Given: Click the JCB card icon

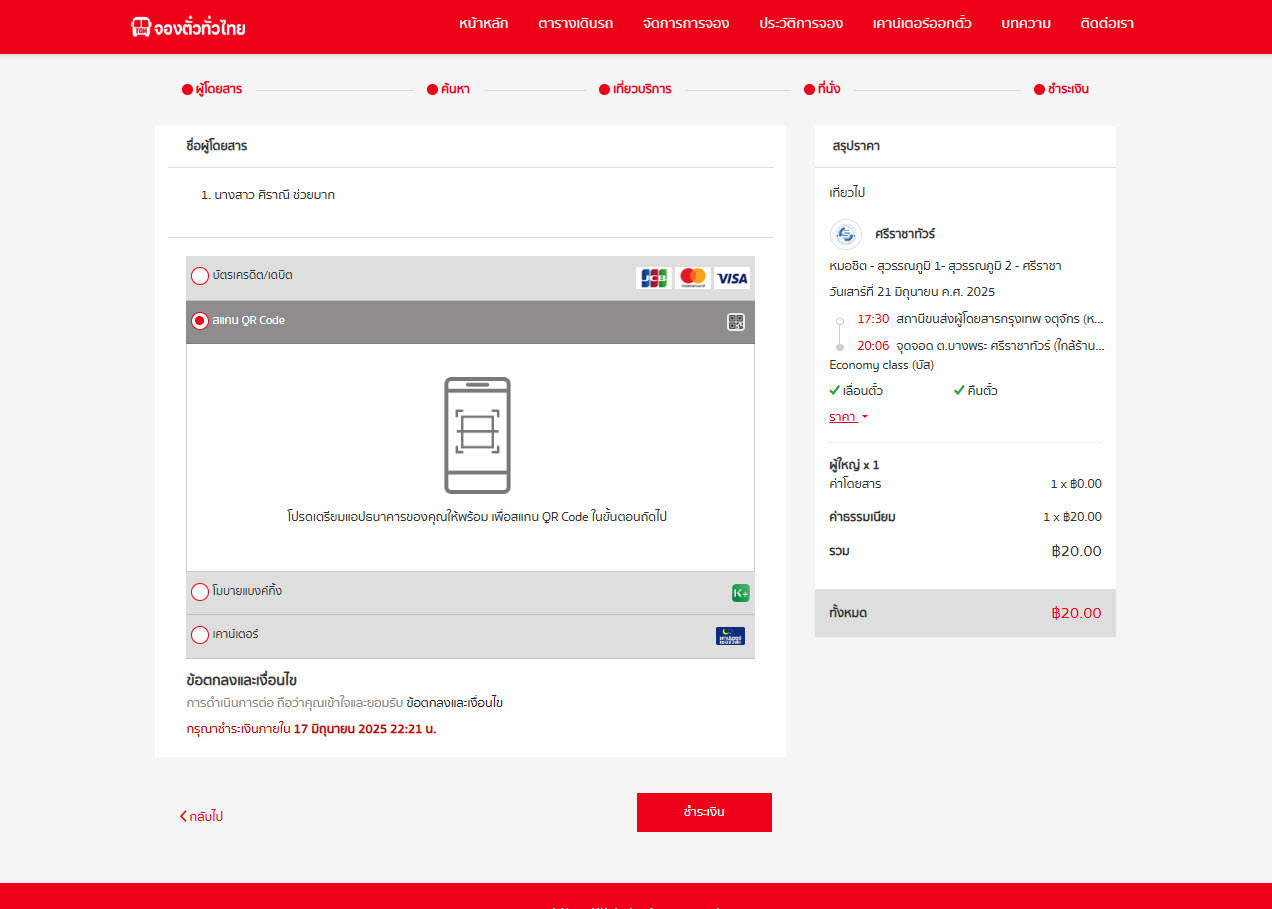Looking at the screenshot, I should pyautogui.click(x=654, y=278).
